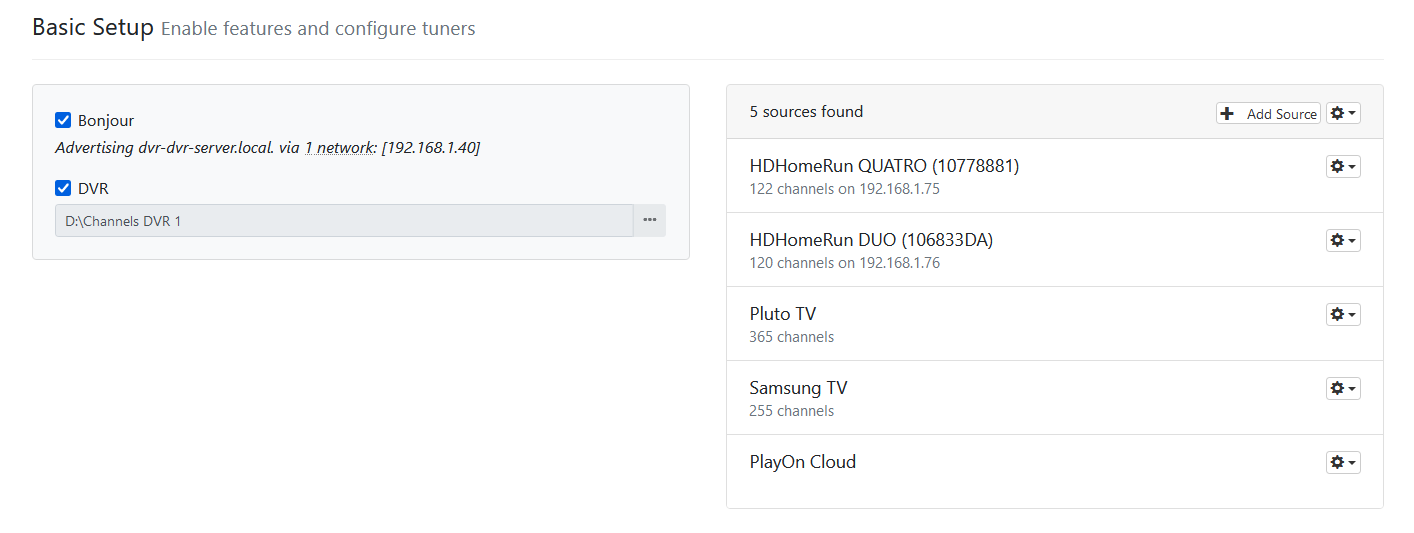Select the HDHomeRun QUATRO source title
The image size is (1414, 533).
884,166
